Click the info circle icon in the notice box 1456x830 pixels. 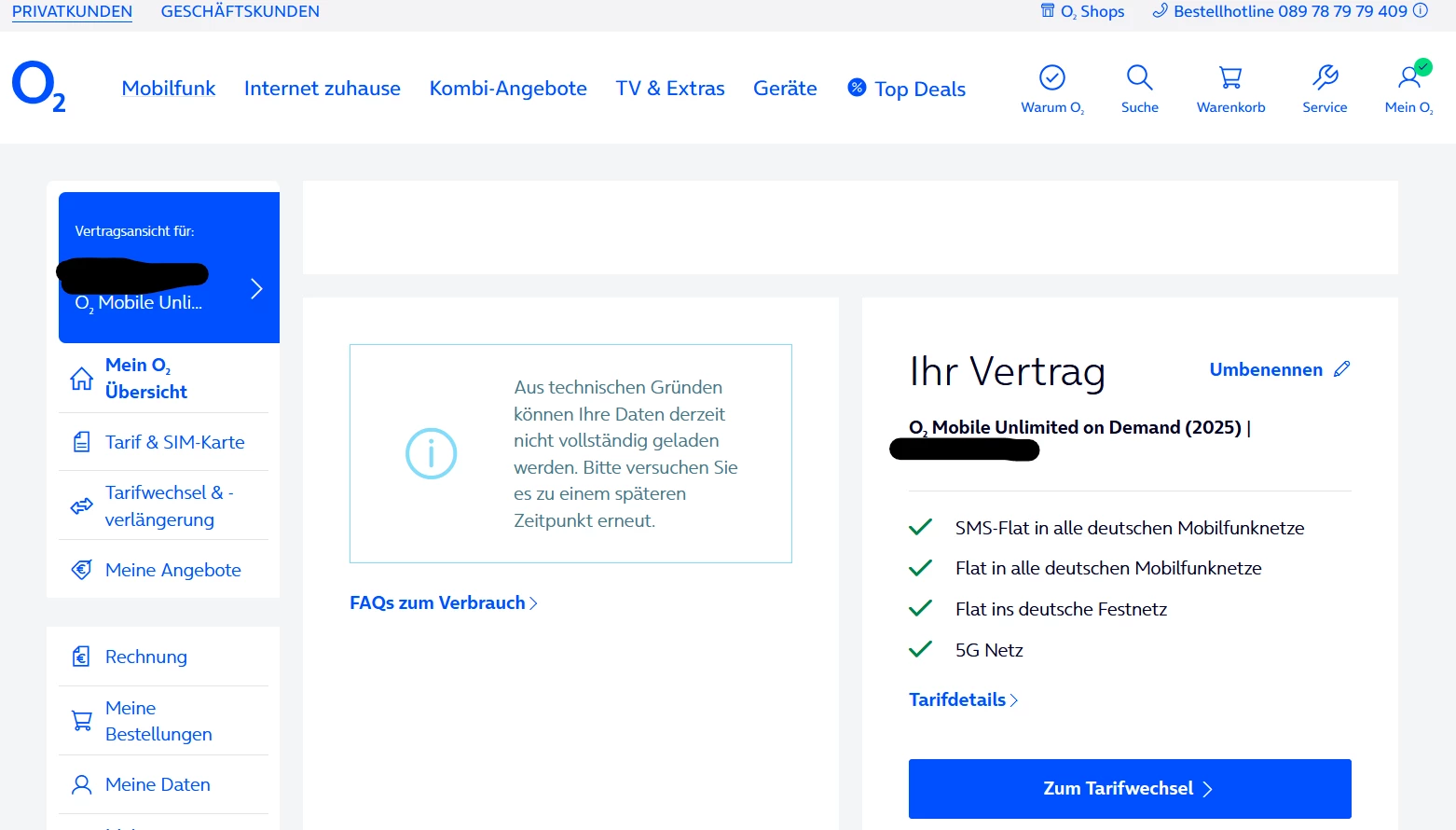pyautogui.click(x=431, y=453)
